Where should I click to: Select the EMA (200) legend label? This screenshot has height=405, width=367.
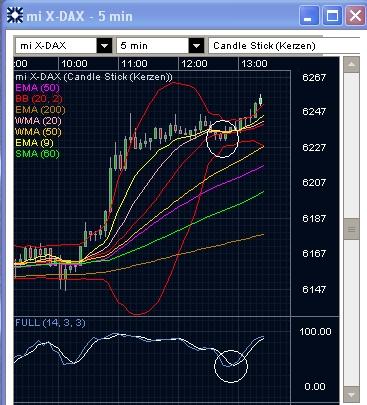pos(40,110)
